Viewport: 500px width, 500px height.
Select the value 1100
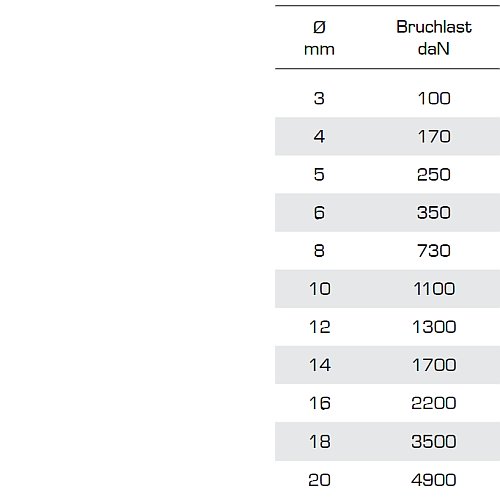pos(434,289)
